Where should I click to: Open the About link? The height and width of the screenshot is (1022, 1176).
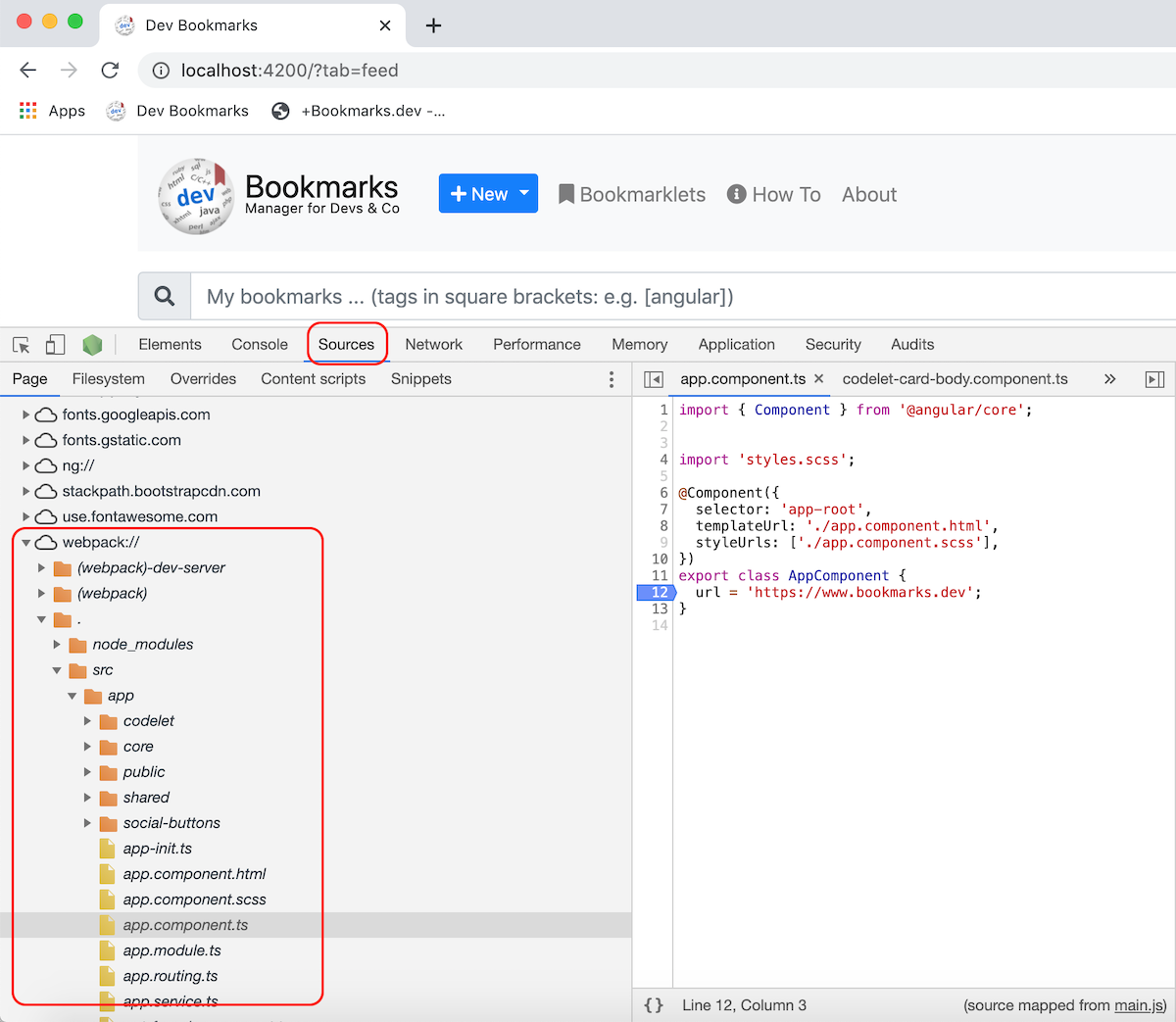(x=869, y=194)
